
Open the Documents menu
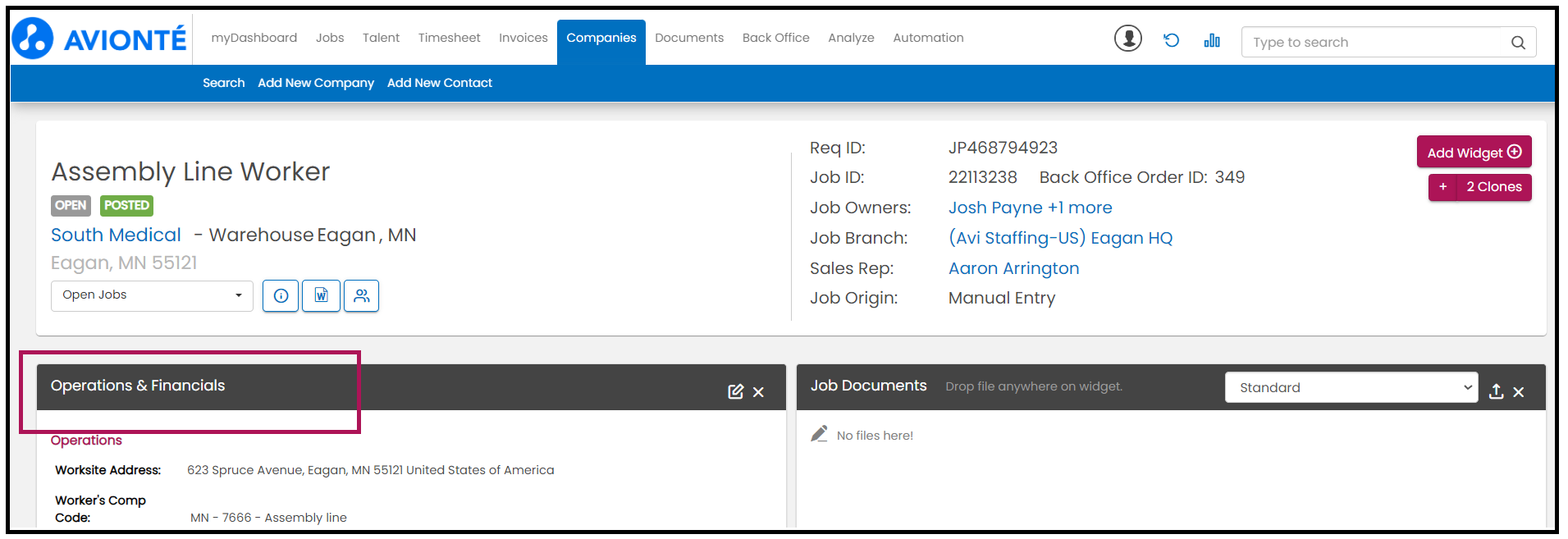click(x=689, y=38)
